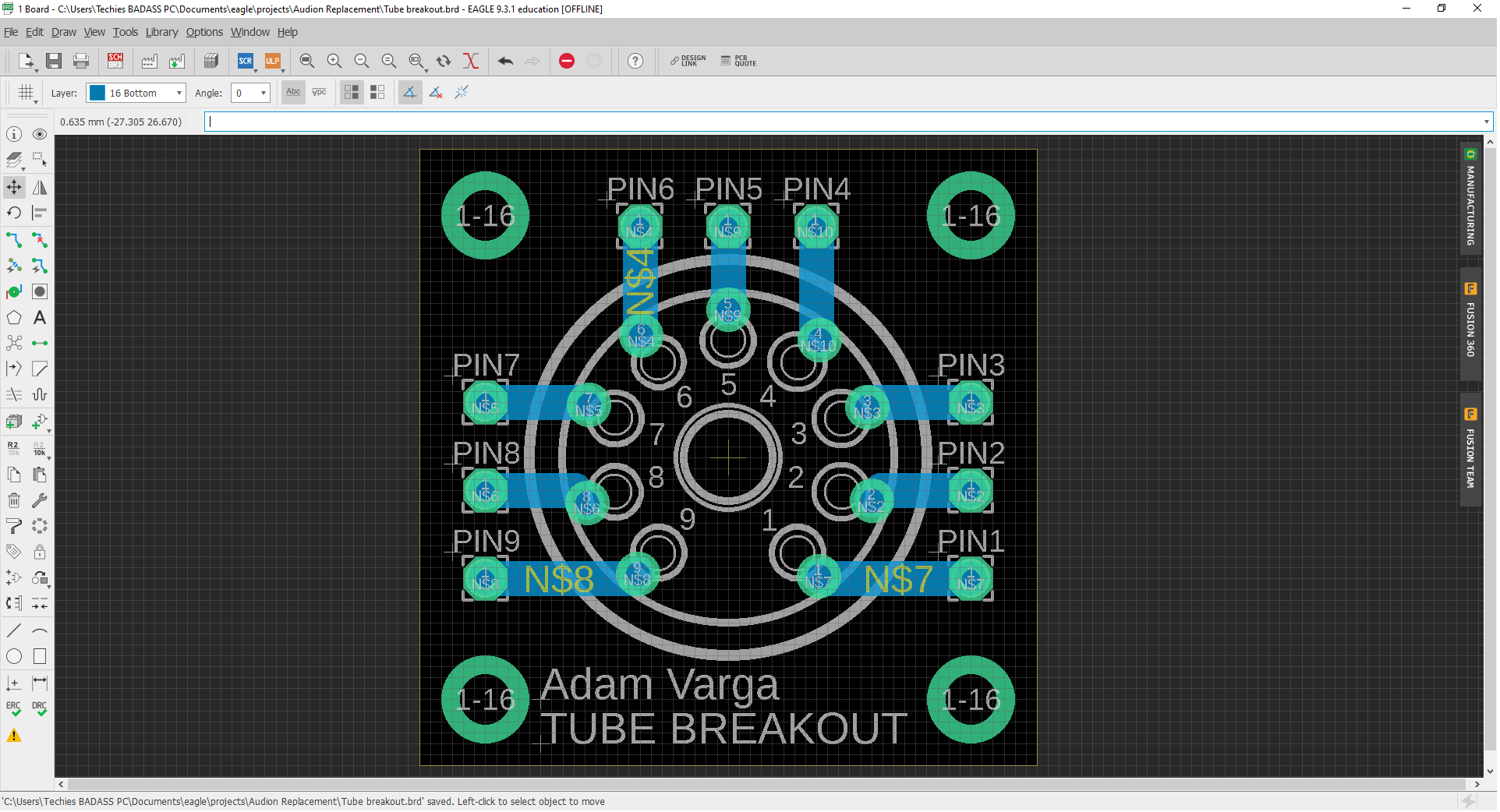Click the zoom-to-fit magnifier icon

coord(307,61)
